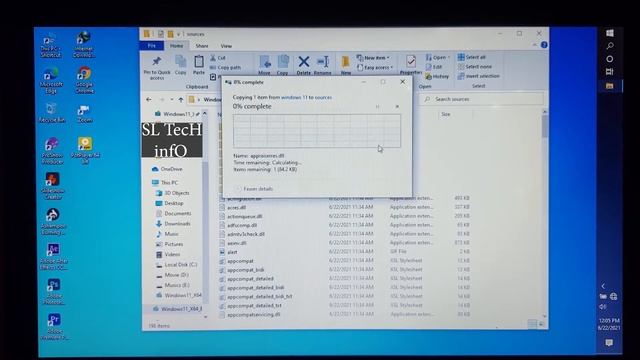
Task: Cancel the copy with the small X
Action: 397,107
